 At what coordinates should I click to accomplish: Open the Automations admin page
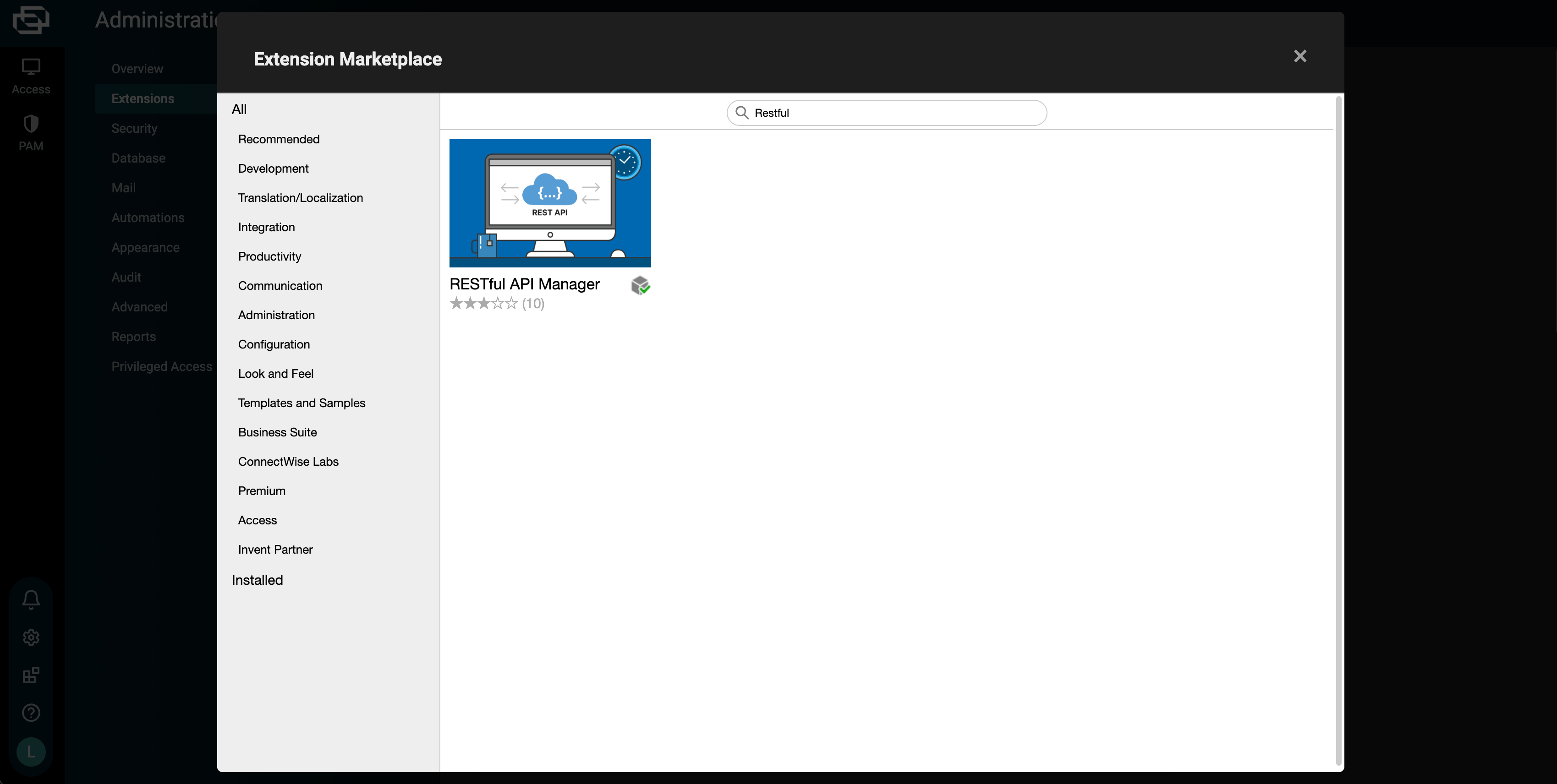(x=148, y=218)
